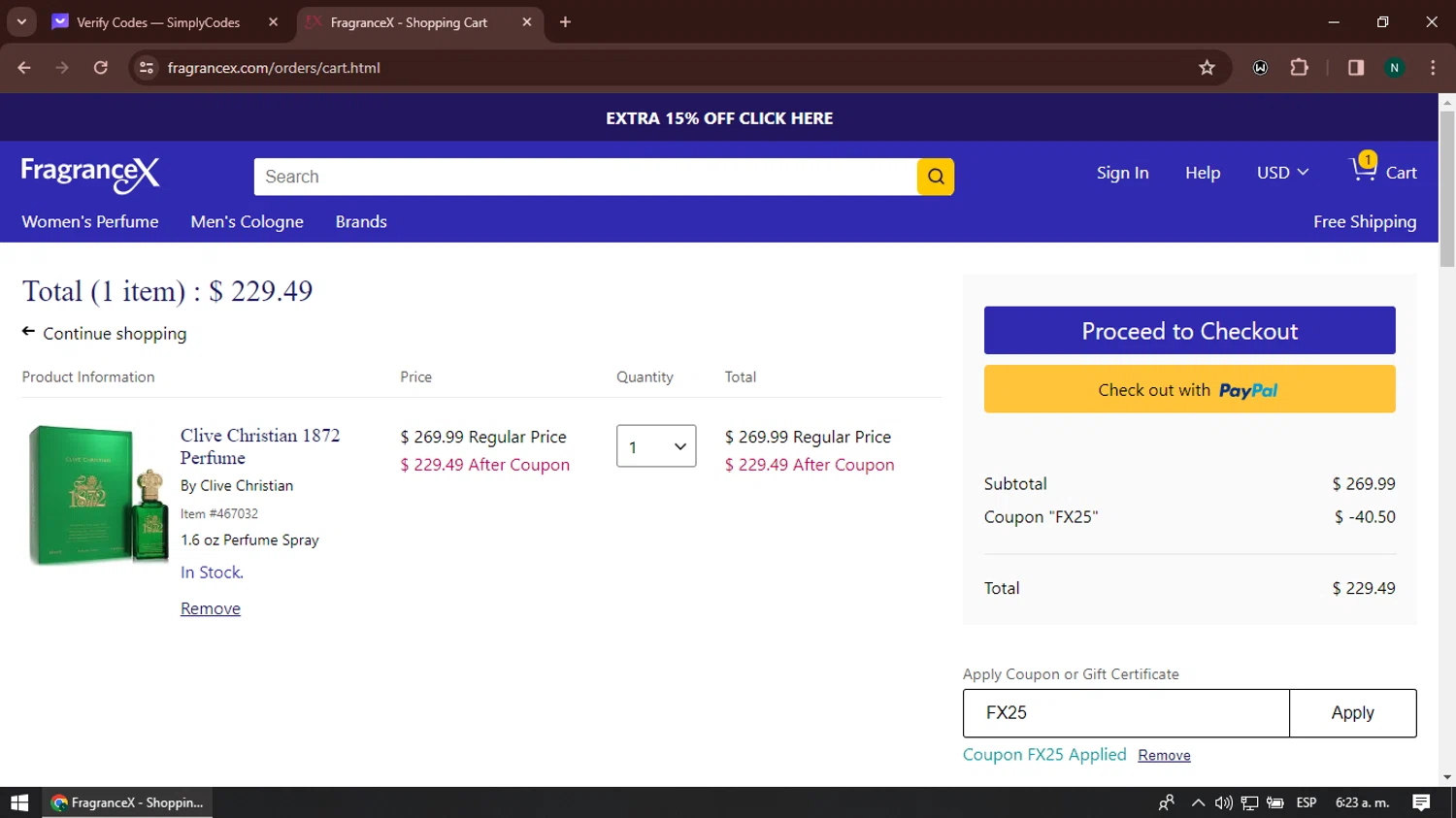Open the Clive Christian 1872 Perfume product link
Viewport: 1456px width, 818px height.
(x=260, y=446)
